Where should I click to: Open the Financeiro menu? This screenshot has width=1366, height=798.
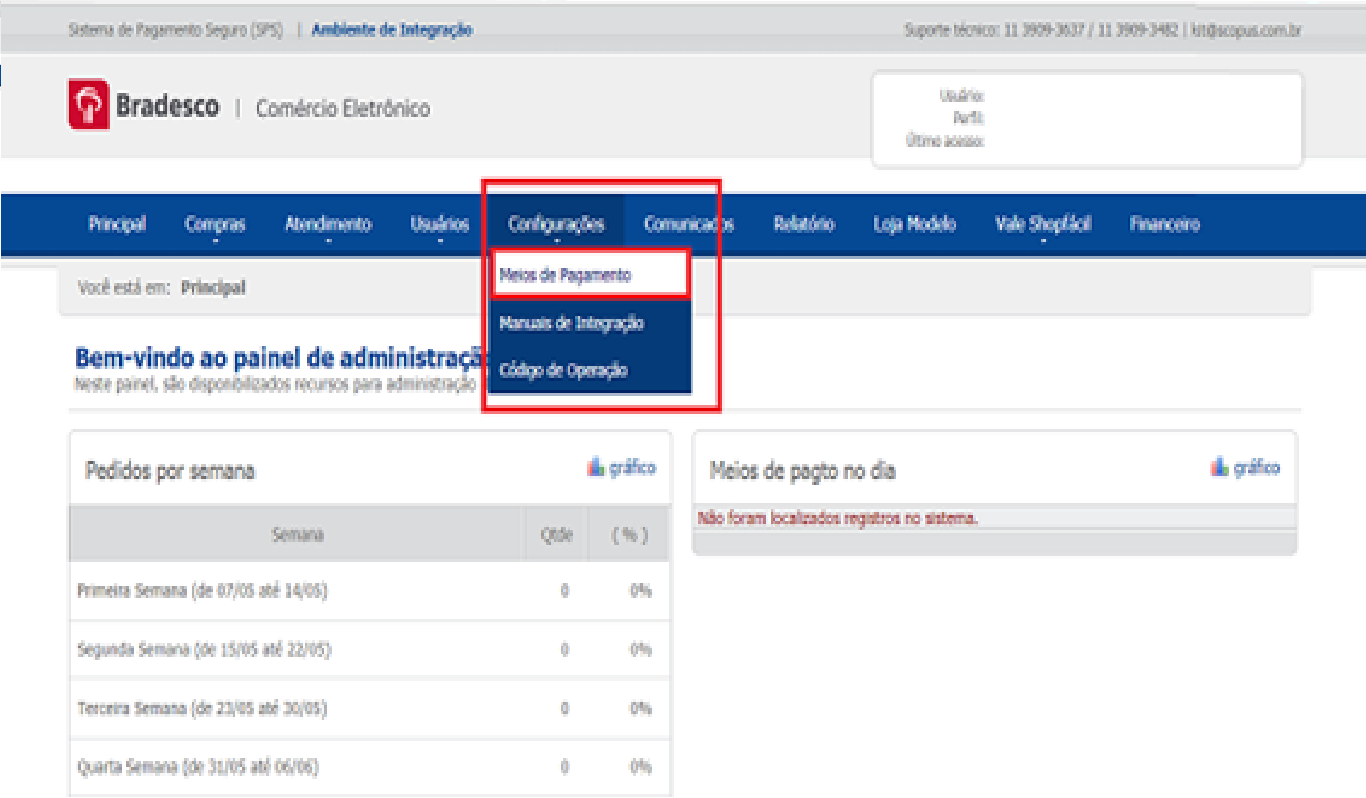1165,224
